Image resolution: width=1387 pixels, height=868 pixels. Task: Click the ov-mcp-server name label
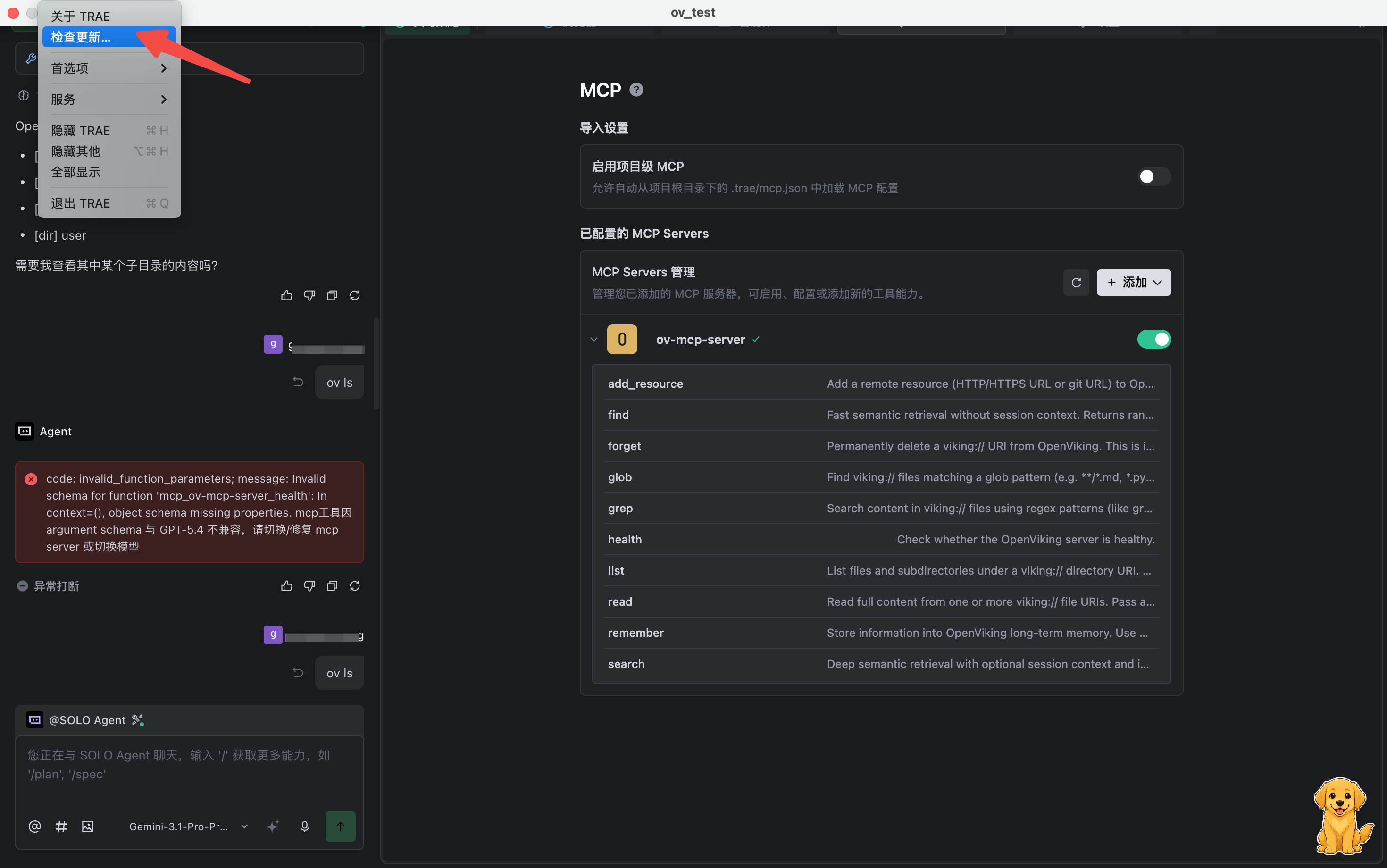click(x=701, y=339)
